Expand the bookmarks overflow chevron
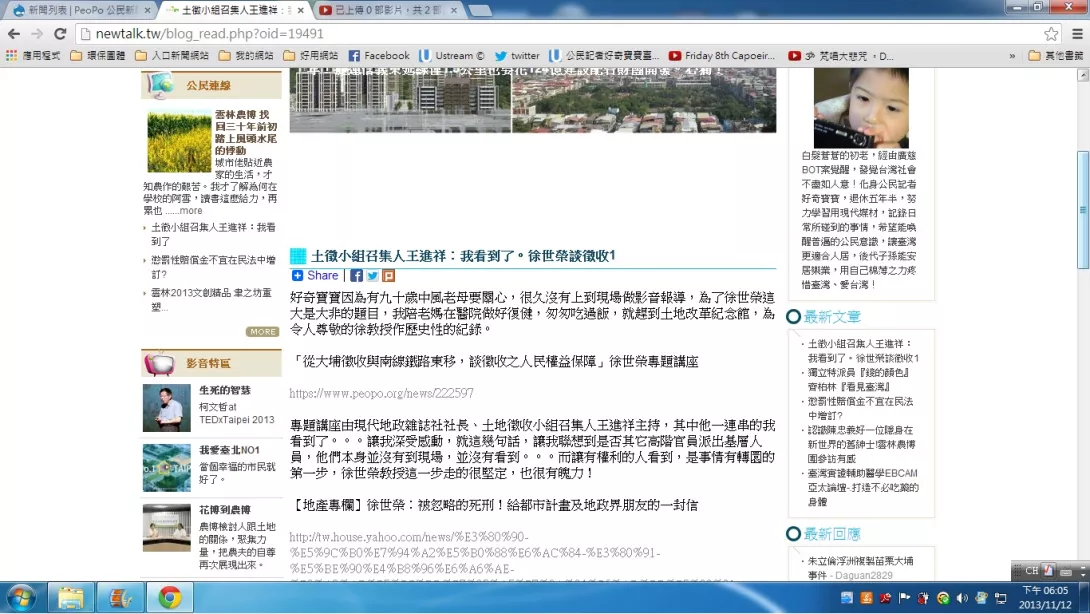This screenshot has height=614, width=1090. point(1013,56)
